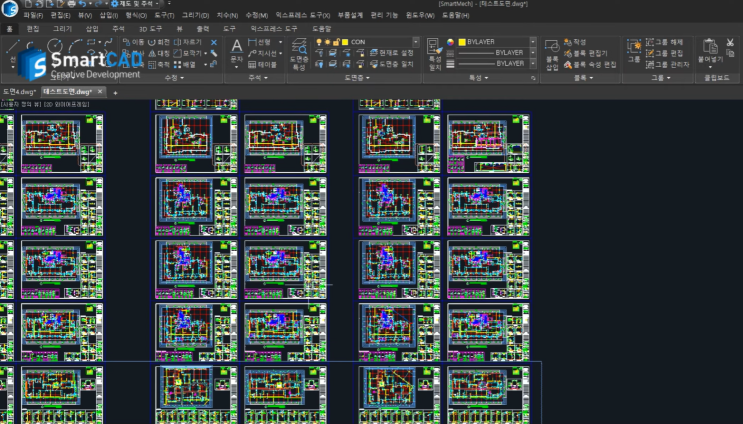Click the Trim (자르기) tool
This screenshot has width=743, height=424.
coord(188,42)
